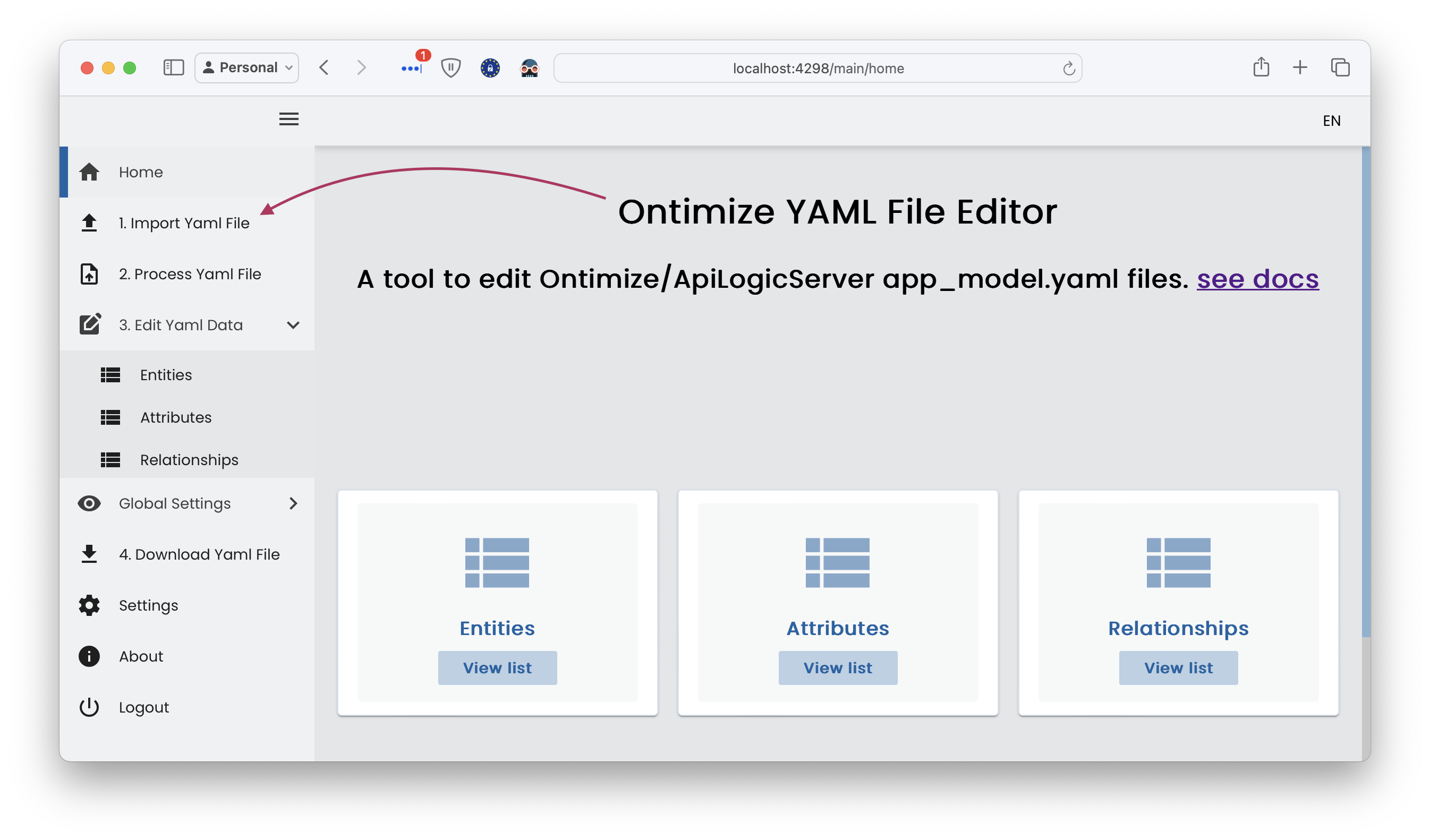This screenshot has height=840, width=1430.
Task: Open About in the sidebar
Action: [188, 656]
